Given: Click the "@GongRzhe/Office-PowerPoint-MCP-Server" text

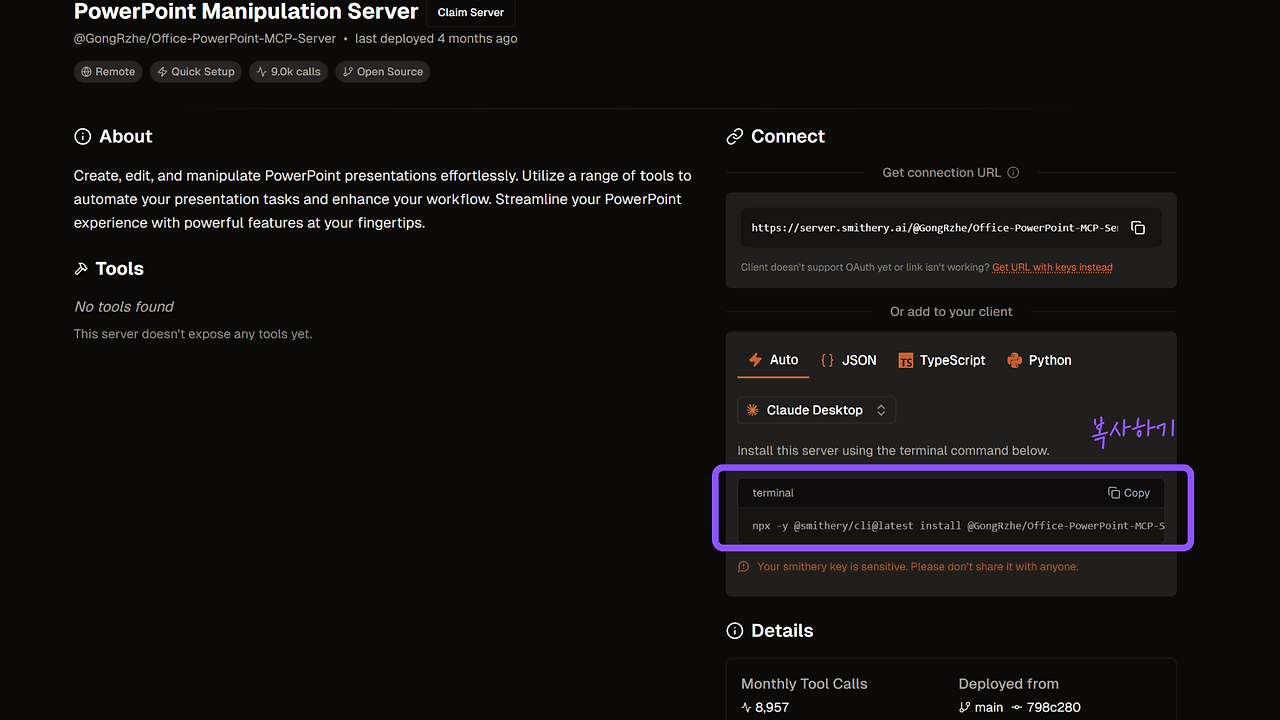Looking at the screenshot, I should point(205,39).
